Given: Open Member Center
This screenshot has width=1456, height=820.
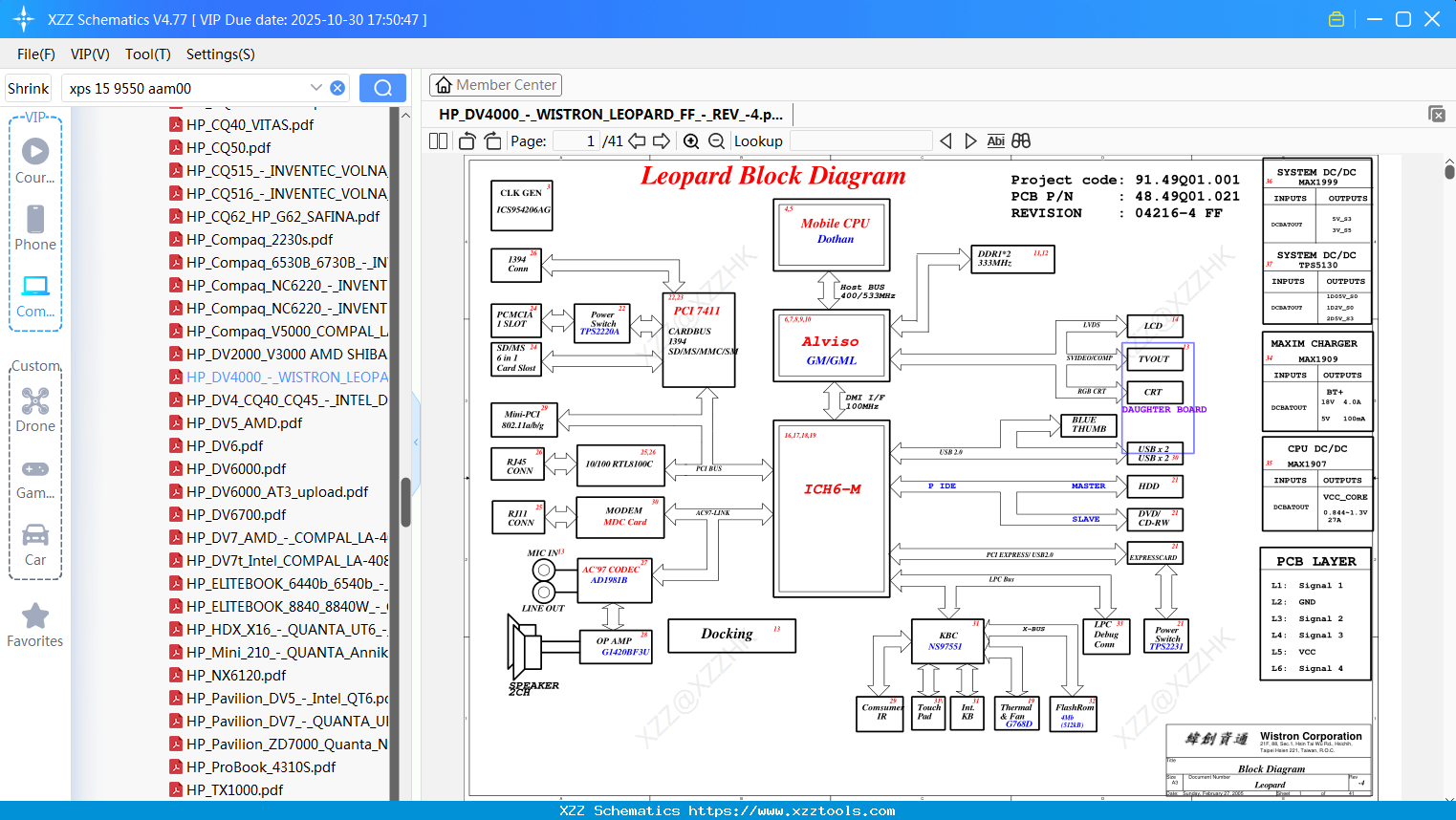Looking at the screenshot, I should [495, 85].
